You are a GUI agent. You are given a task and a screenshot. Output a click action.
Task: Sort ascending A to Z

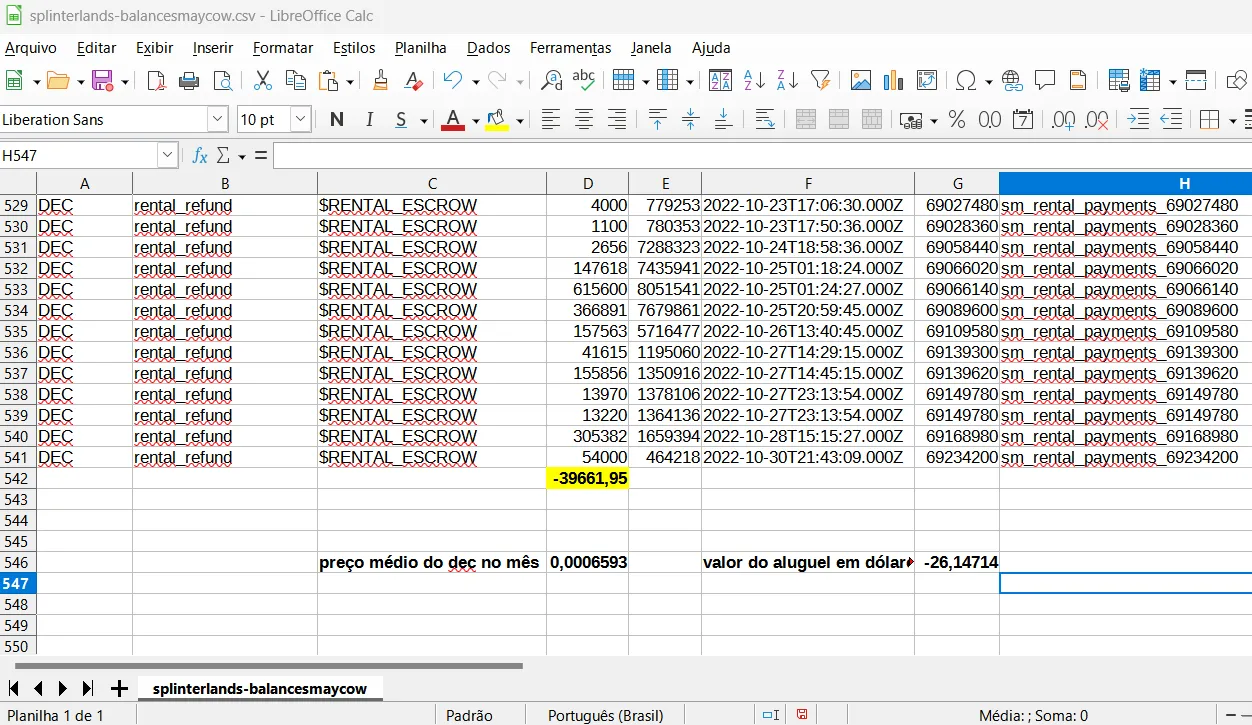[754, 81]
